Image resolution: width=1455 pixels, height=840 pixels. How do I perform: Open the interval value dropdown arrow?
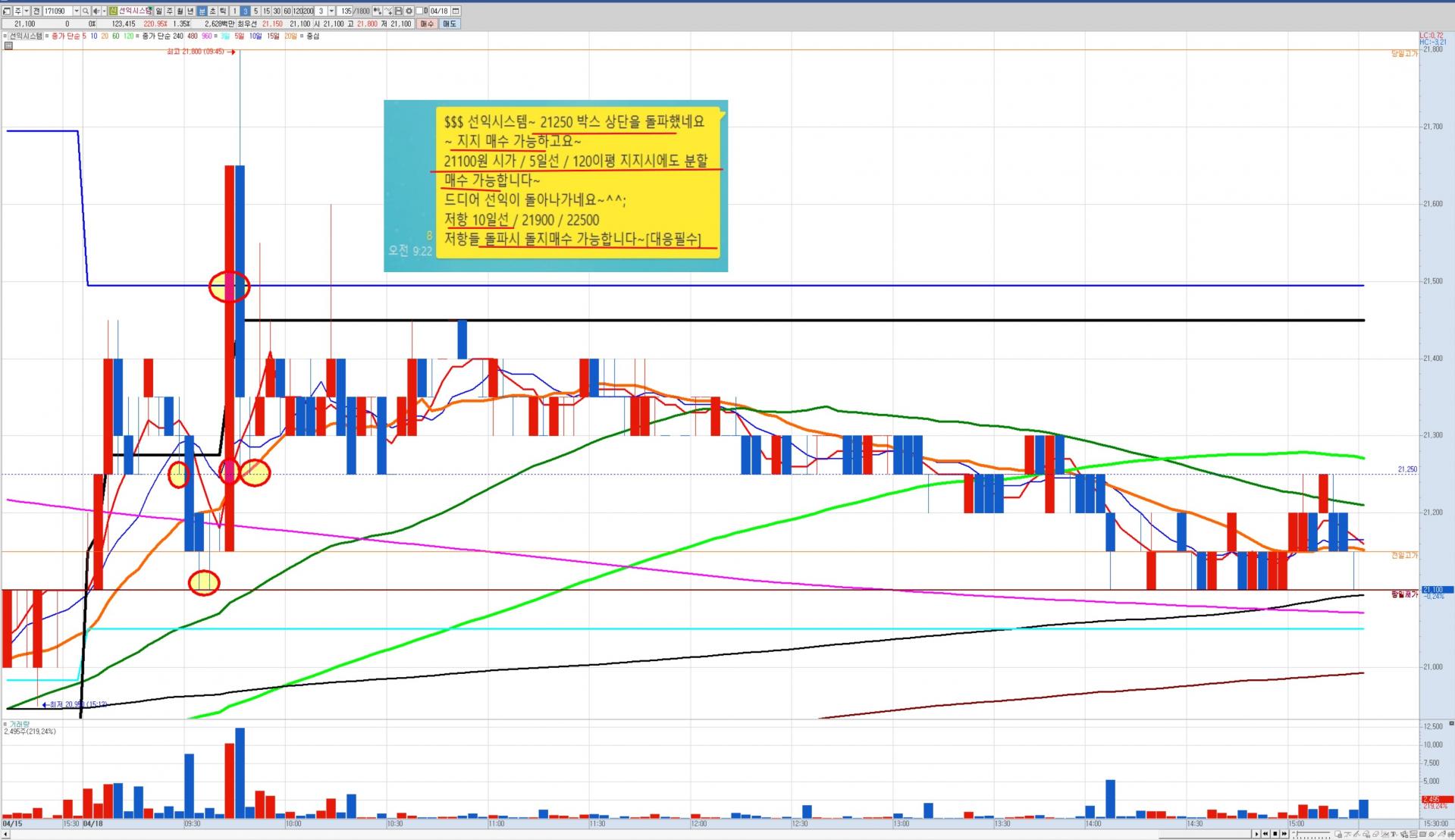click(331, 11)
